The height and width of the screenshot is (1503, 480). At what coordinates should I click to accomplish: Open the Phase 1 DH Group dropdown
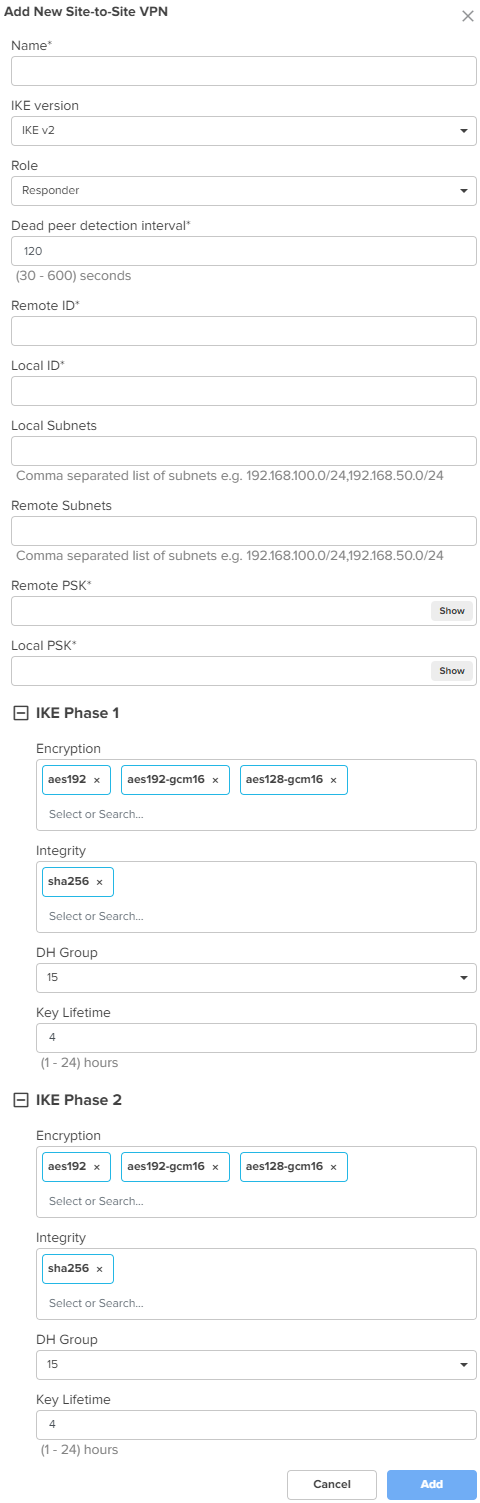click(x=256, y=978)
